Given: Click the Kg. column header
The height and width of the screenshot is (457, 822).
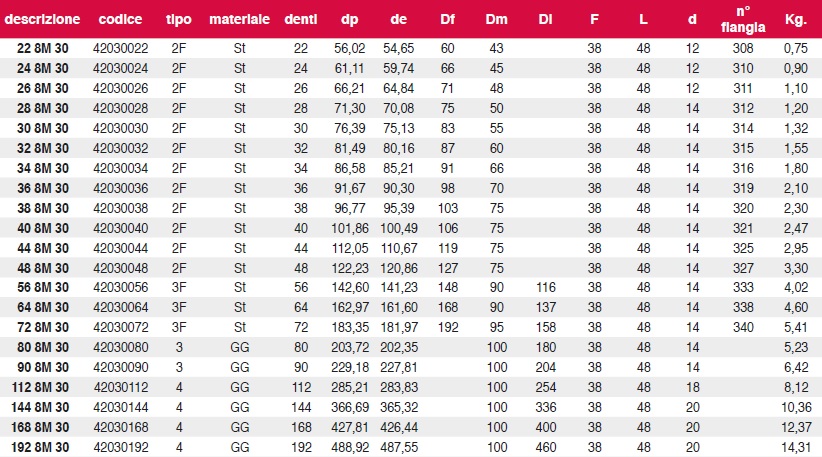Looking at the screenshot, I should [x=795, y=19].
